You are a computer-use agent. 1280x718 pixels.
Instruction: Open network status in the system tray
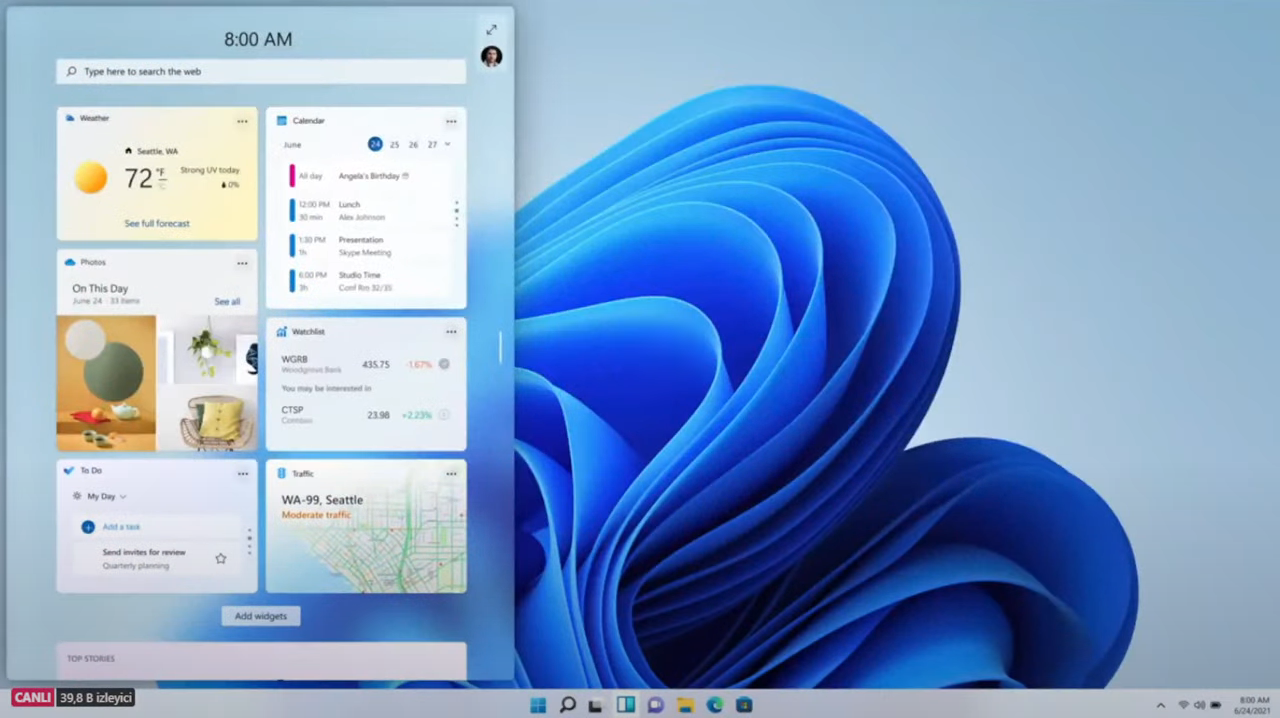click(1183, 705)
